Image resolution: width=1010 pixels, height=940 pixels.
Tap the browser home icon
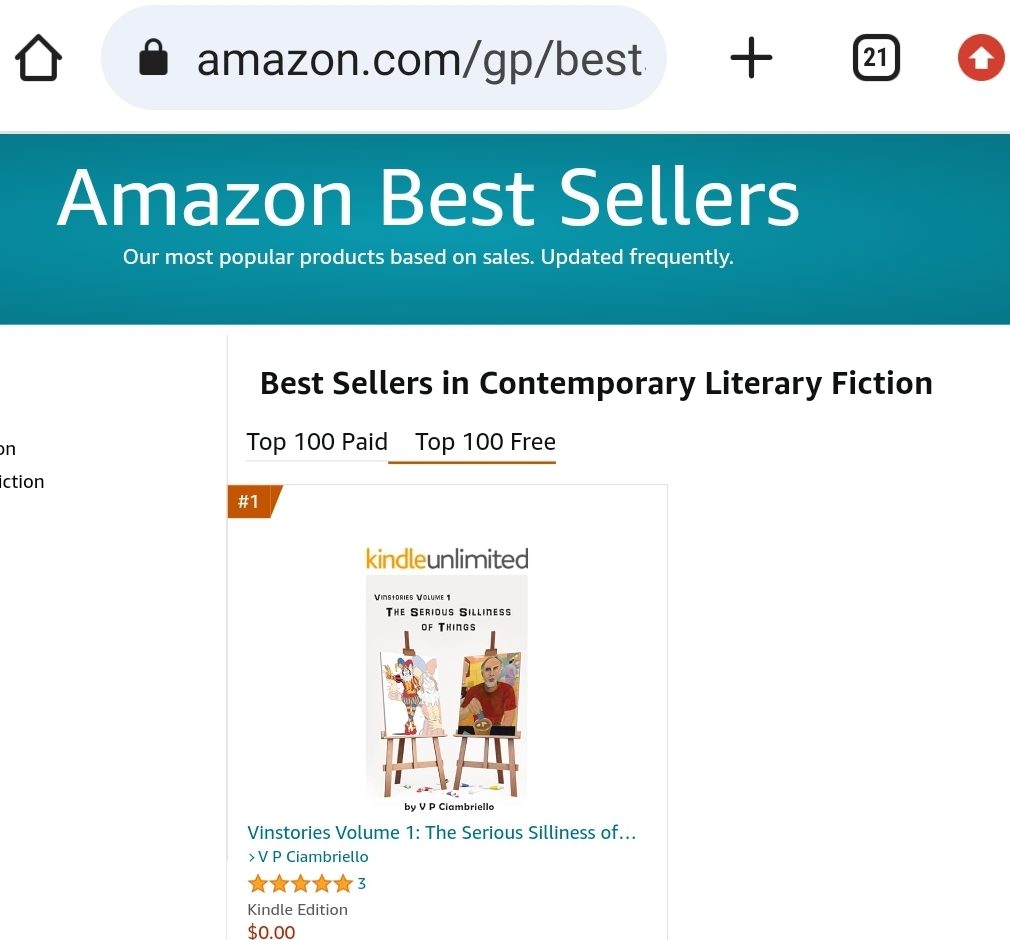(39, 59)
